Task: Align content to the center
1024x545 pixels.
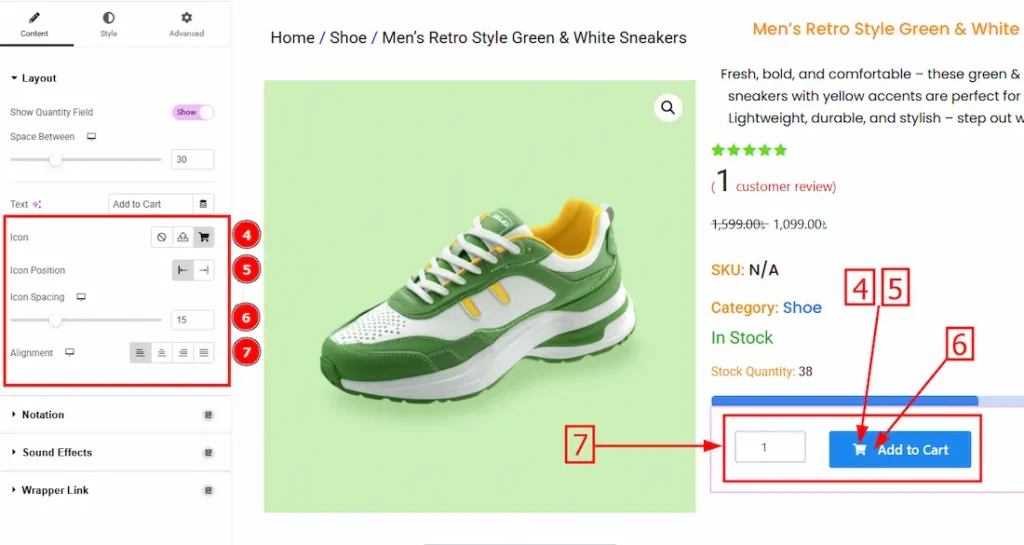Action: [x=161, y=353]
